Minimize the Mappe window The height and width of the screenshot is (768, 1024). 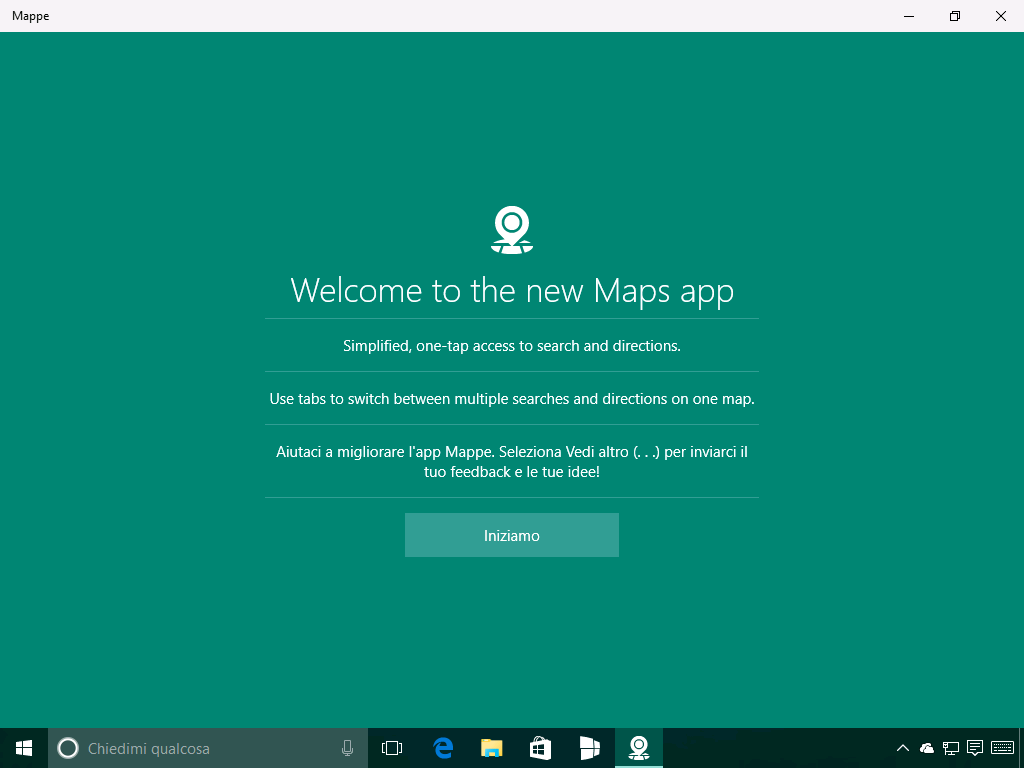[x=908, y=16]
